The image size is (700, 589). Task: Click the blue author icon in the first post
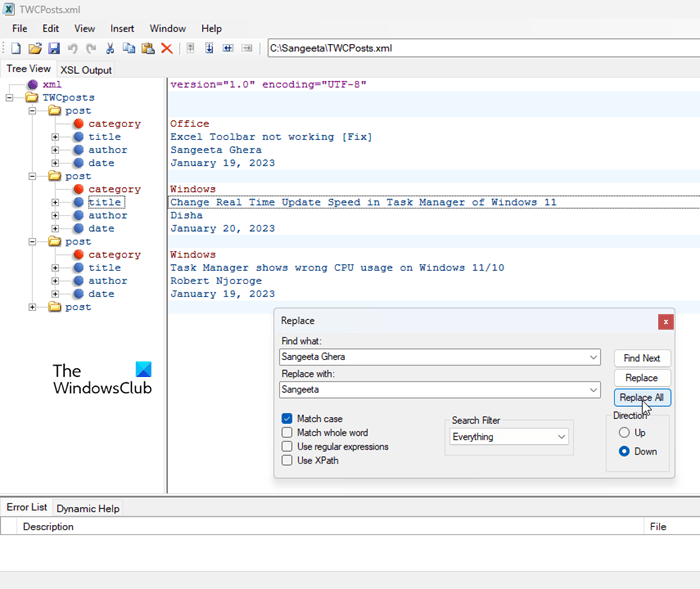(x=79, y=150)
